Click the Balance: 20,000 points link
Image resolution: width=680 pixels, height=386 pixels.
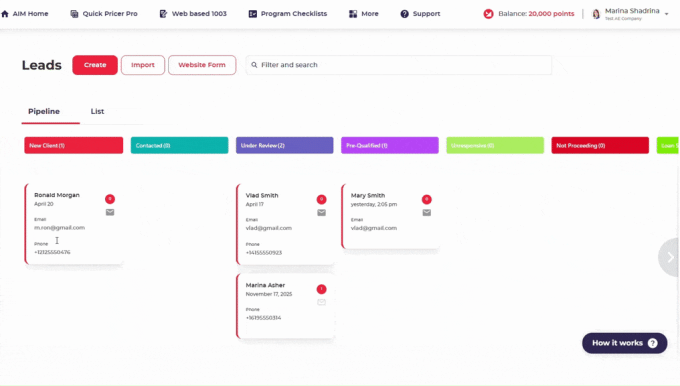pos(536,14)
